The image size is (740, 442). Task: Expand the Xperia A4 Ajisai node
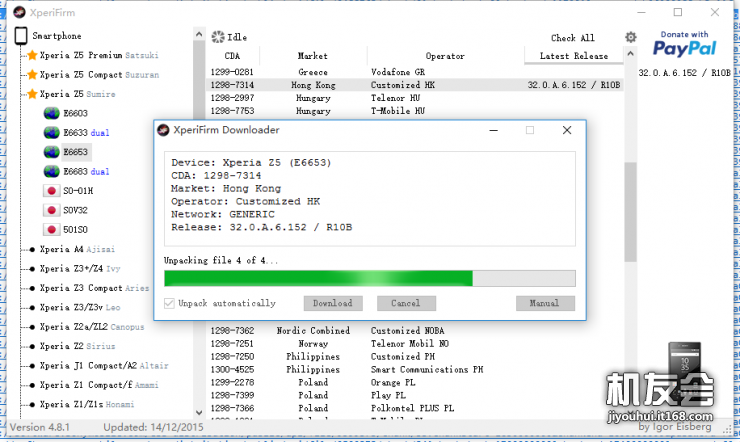pyautogui.click(x=32, y=249)
